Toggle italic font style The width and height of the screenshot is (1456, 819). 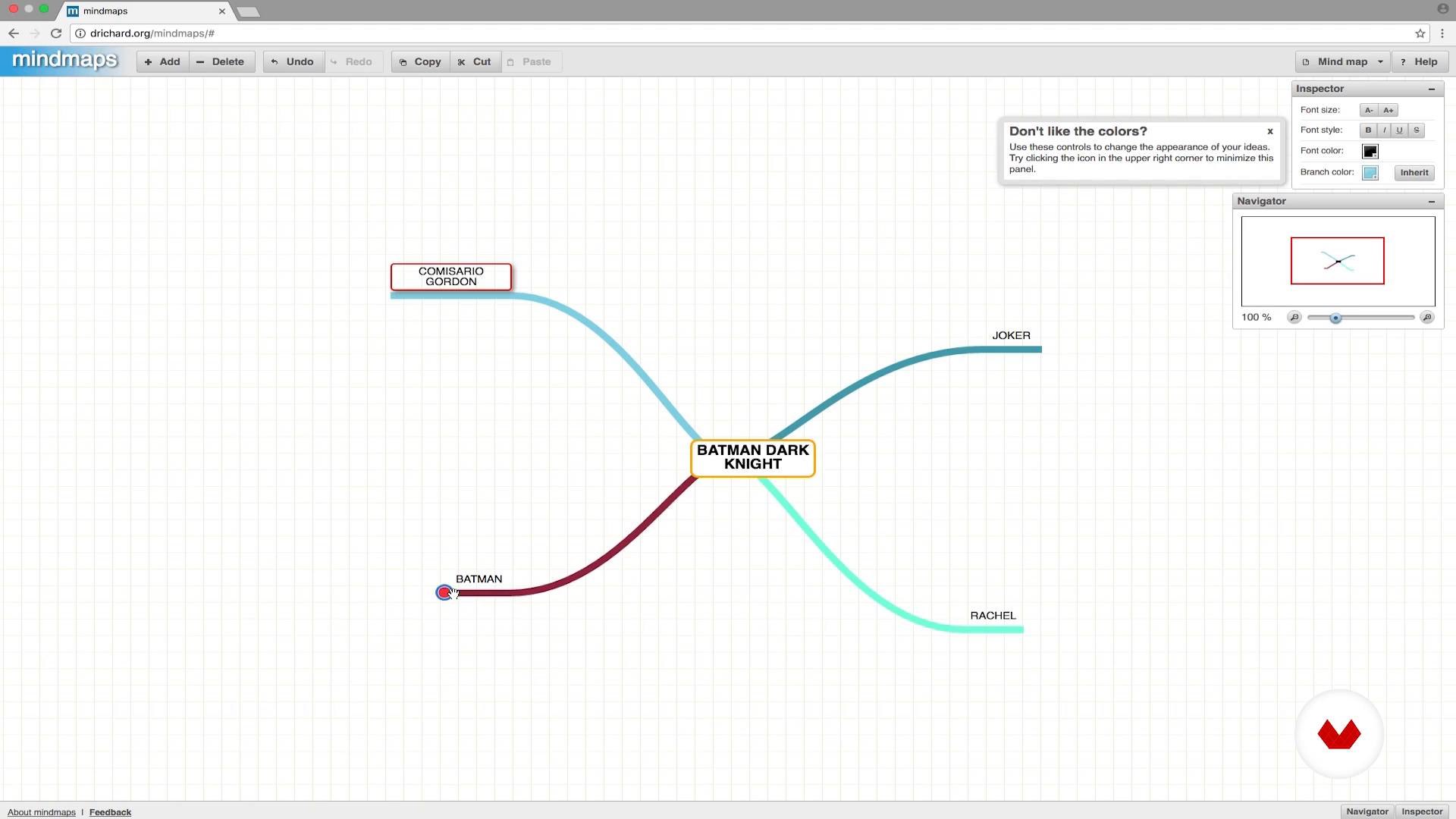point(1384,130)
